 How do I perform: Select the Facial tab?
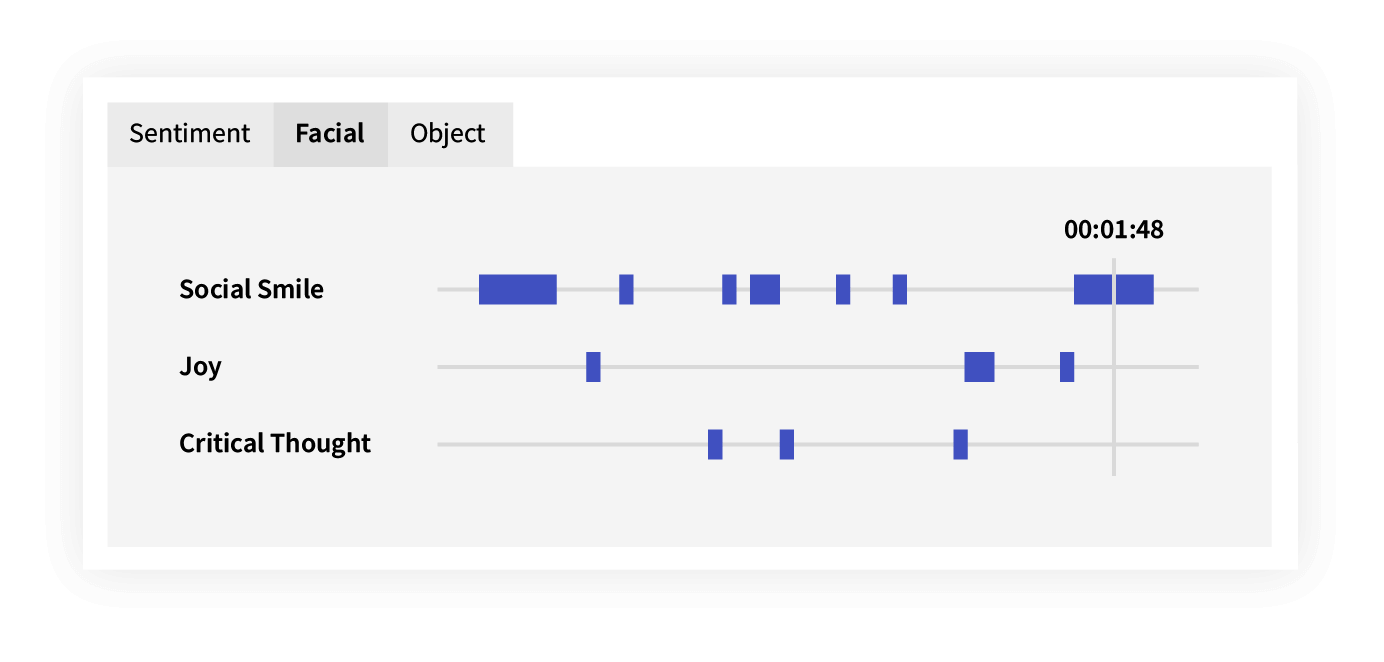[330, 134]
